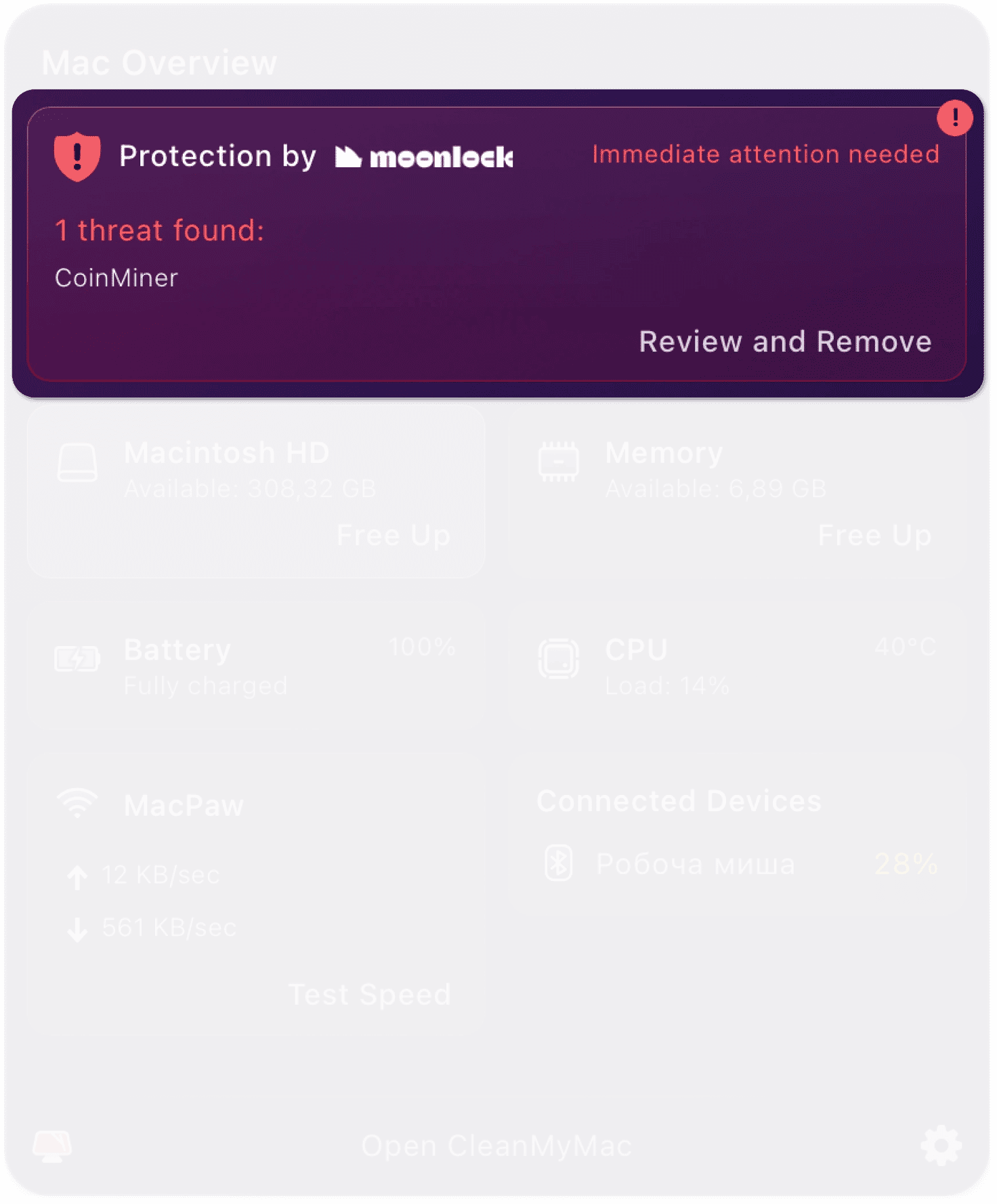Click the red shield warning icon
997x1204 pixels.
(77, 156)
